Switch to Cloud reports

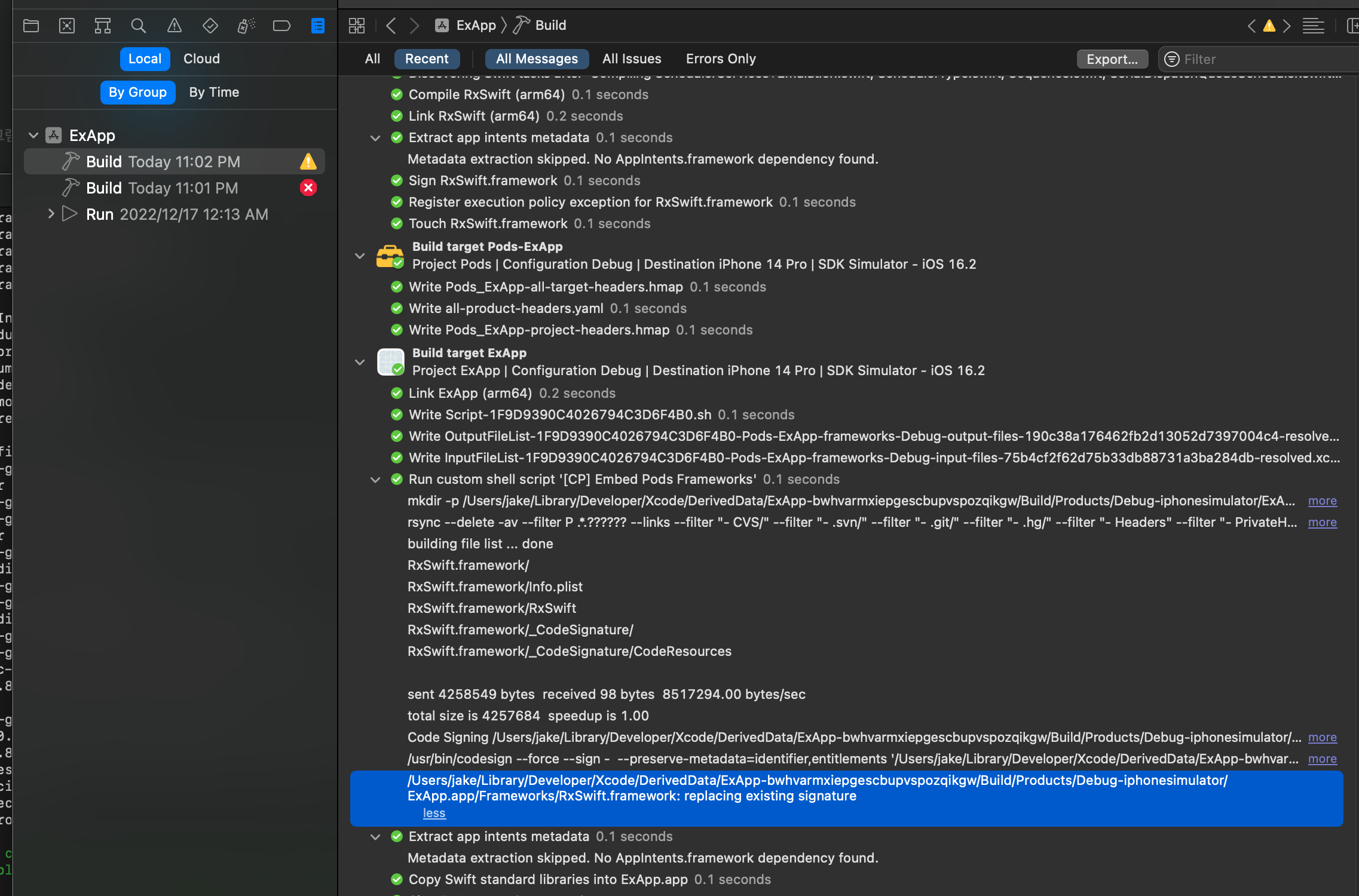pyautogui.click(x=201, y=59)
